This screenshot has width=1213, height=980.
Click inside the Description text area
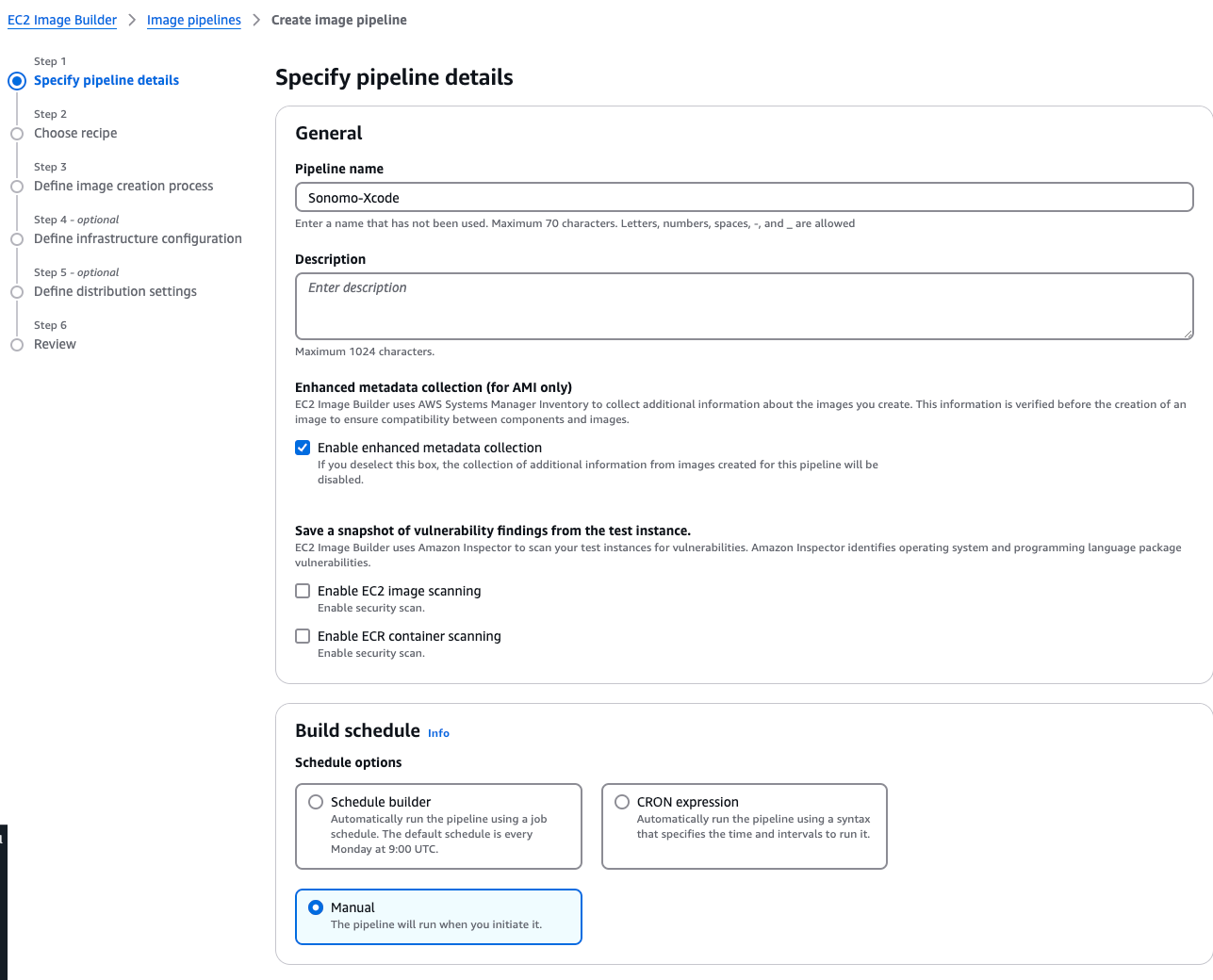pyautogui.click(x=744, y=305)
